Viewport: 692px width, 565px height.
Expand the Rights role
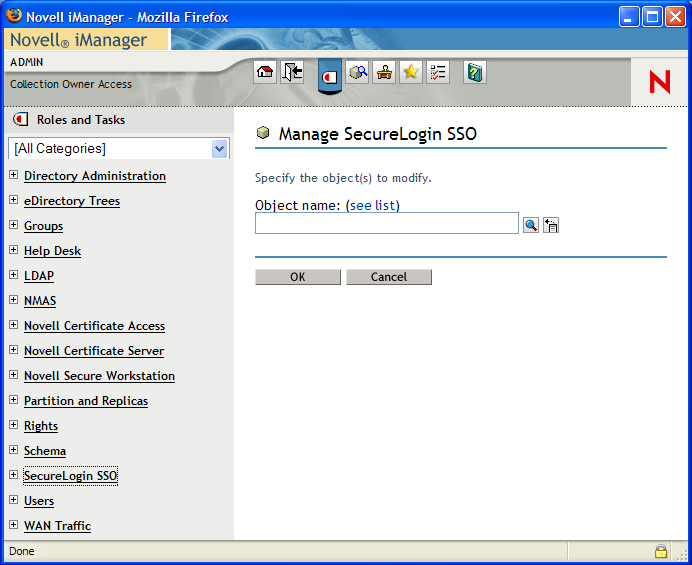point(14,425)
